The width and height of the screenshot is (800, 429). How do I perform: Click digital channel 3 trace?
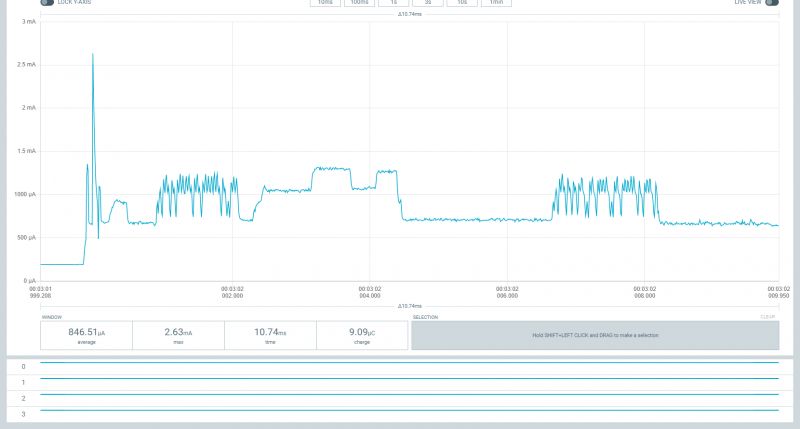pyautogui.click(x=409, y=410)
